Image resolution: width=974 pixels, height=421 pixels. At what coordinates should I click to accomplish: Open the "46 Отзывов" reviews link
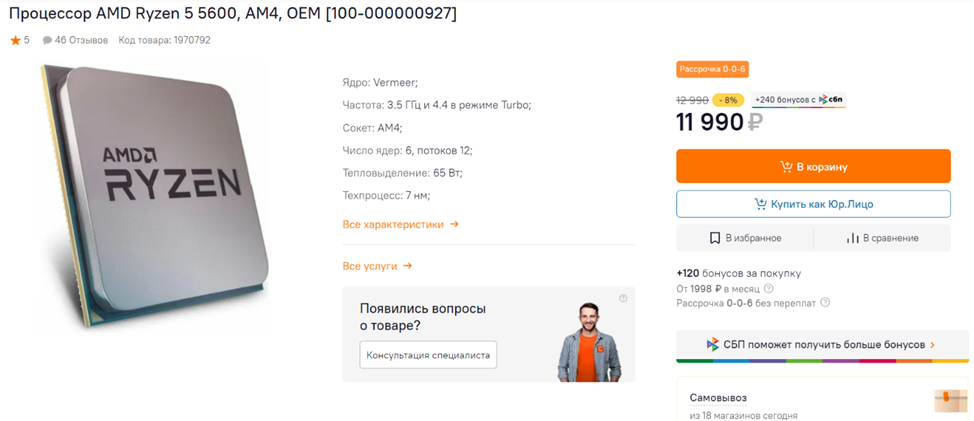[81, 41]
